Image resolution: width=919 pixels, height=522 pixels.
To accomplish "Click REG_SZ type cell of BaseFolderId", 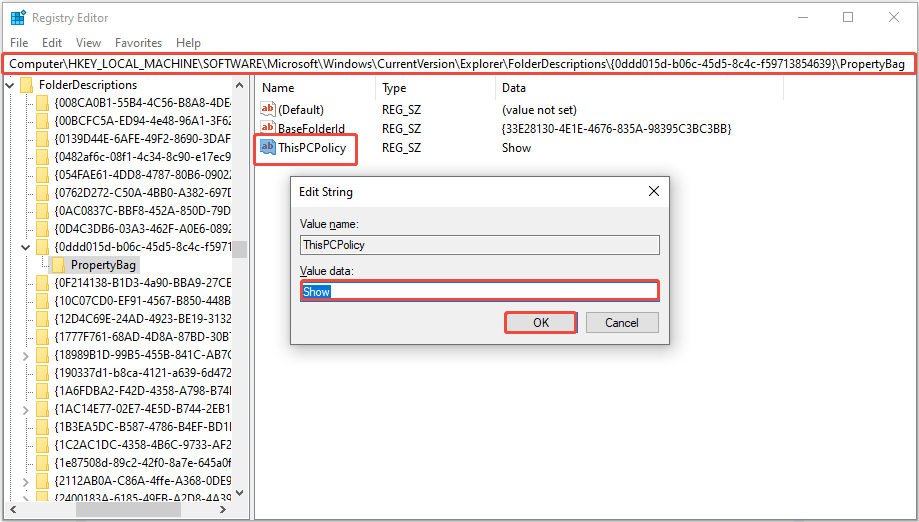I will coord(401,128).
